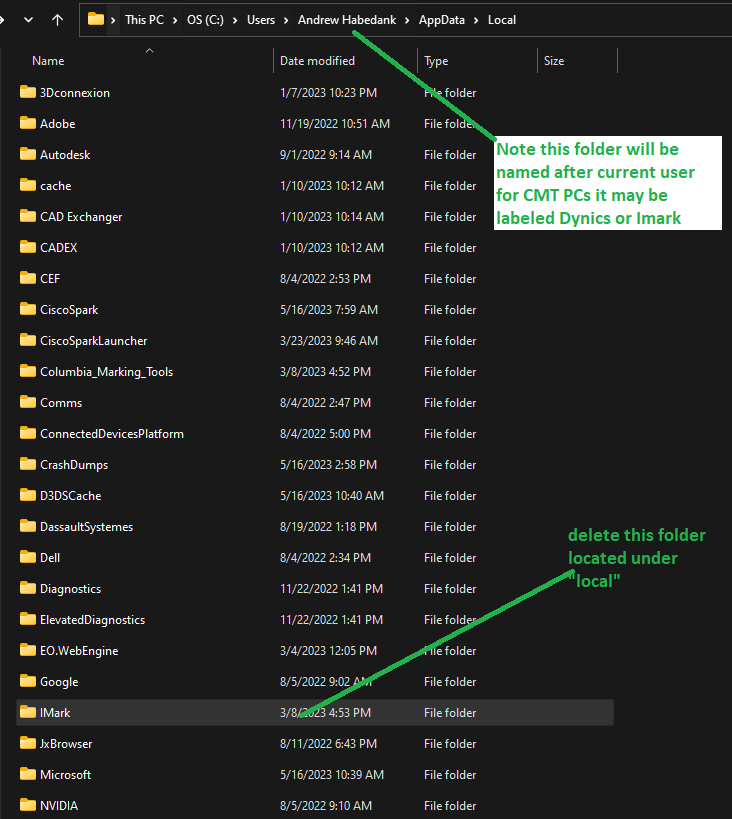Click the JxBrowser folder icon
Viewport: 732px width, 819px height.
28,743
